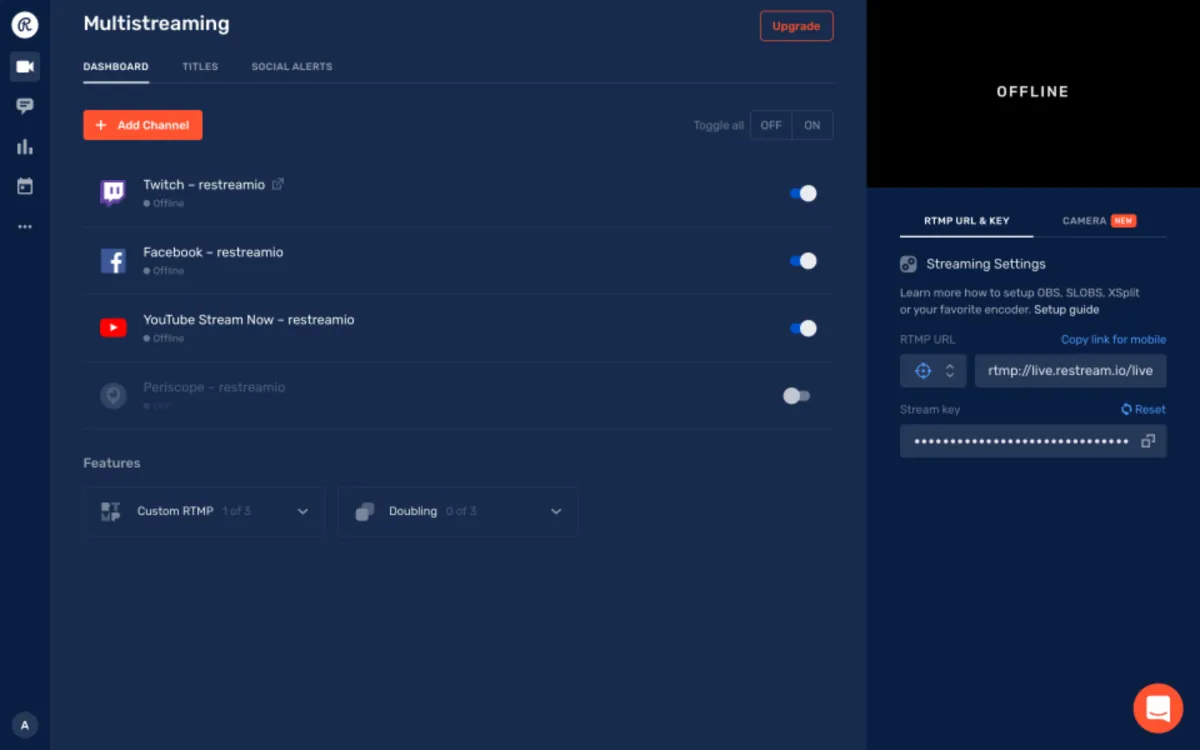Click the Facebook – restreamio channel name

[213, 252]
